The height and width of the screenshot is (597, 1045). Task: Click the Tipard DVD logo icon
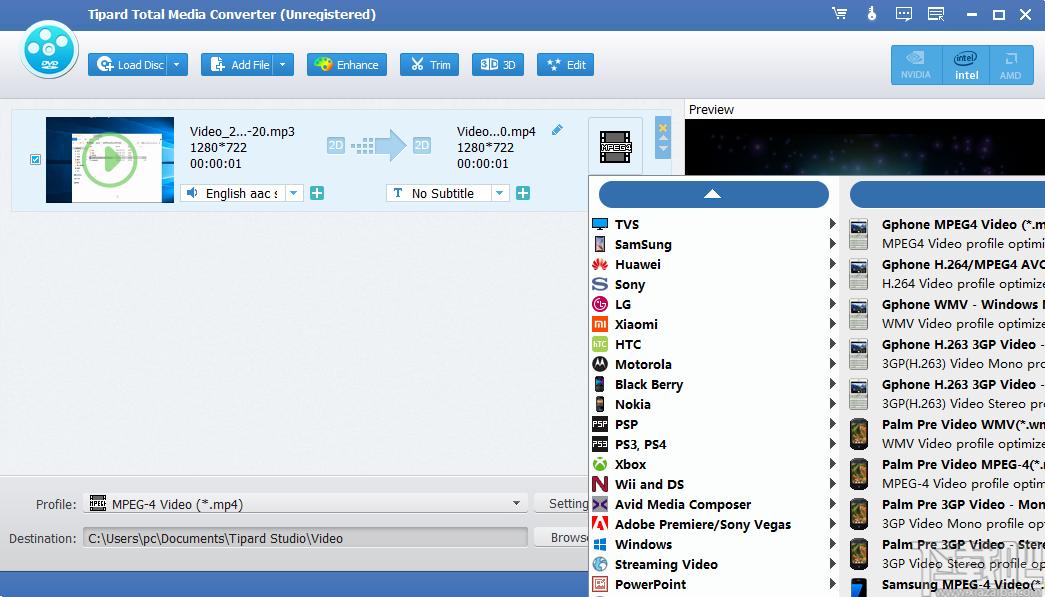pyautogui.click(x=49, y=49)
